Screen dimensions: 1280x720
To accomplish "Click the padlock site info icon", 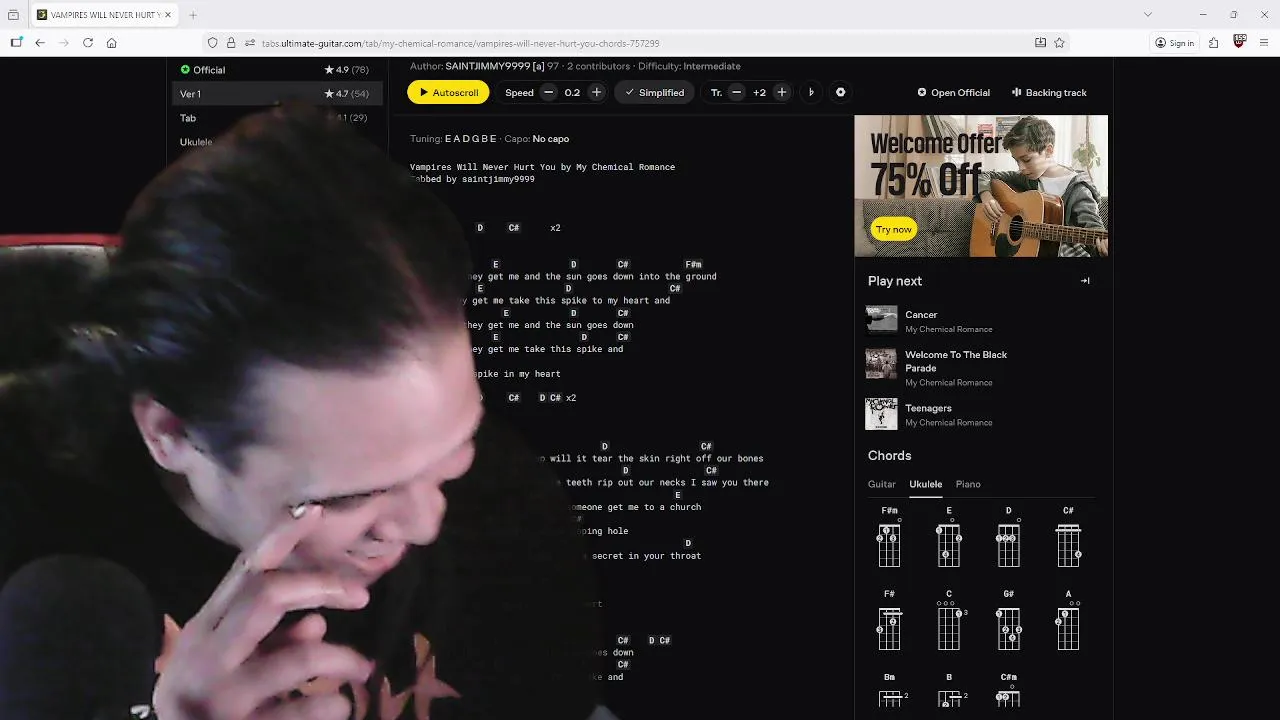I will coord(231,43).
